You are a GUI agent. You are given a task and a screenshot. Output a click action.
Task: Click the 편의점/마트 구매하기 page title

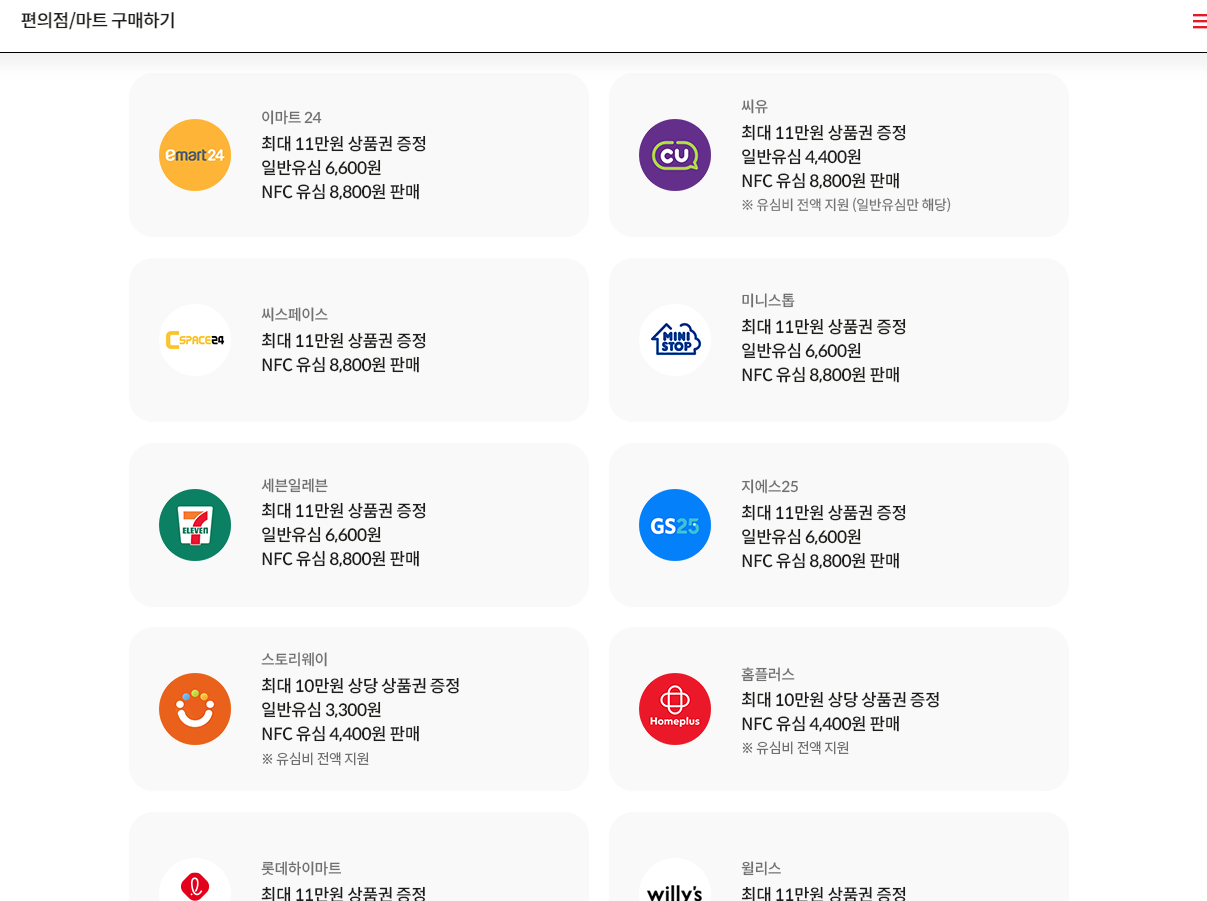tap(98, 20)
